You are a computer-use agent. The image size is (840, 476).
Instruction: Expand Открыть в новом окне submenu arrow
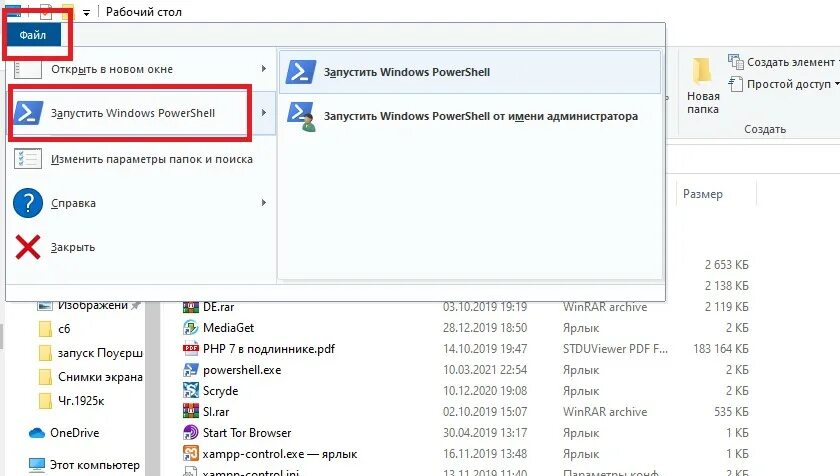click(x=264, y=69)
